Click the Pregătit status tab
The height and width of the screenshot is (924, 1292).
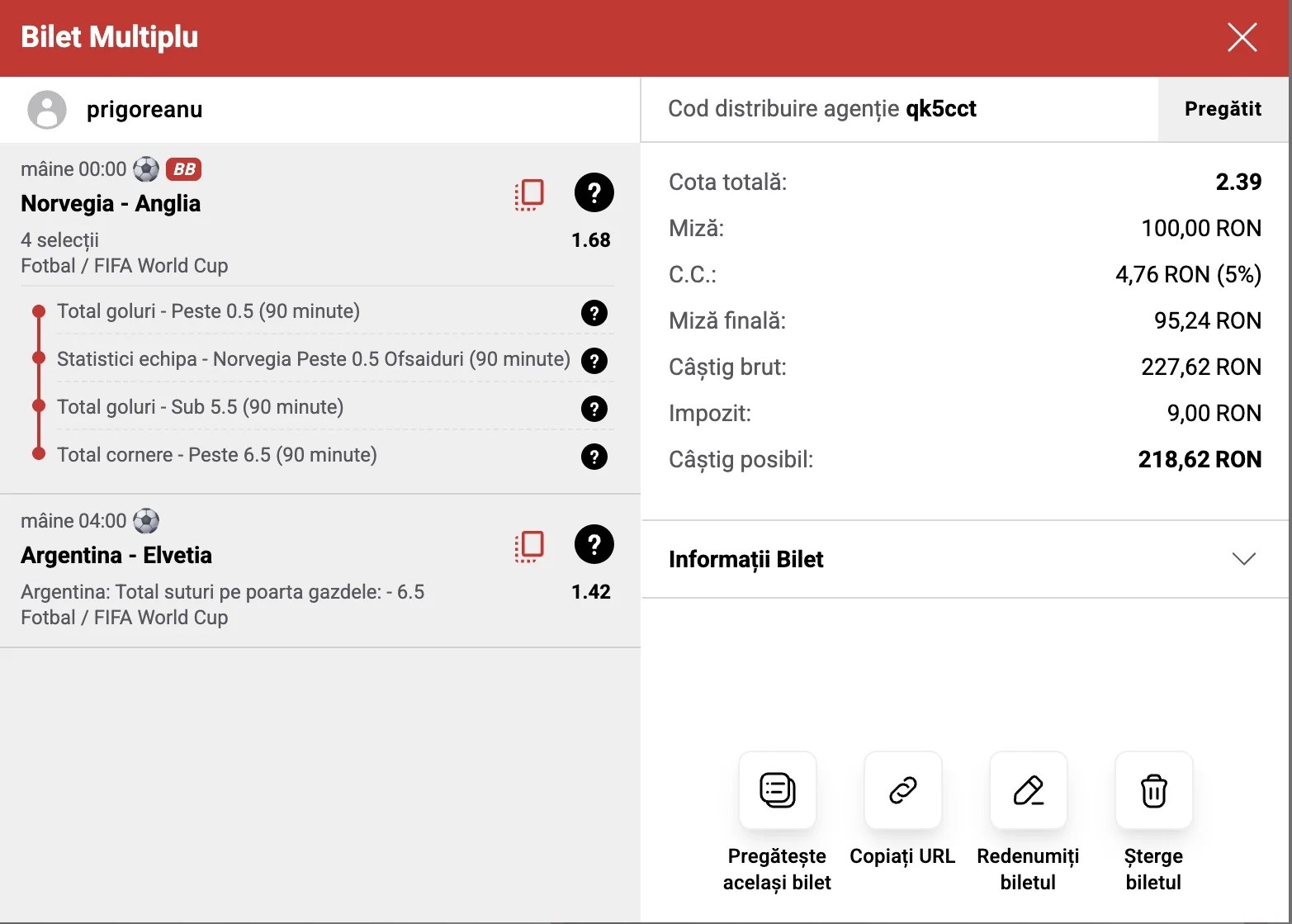coord(1223,109)
